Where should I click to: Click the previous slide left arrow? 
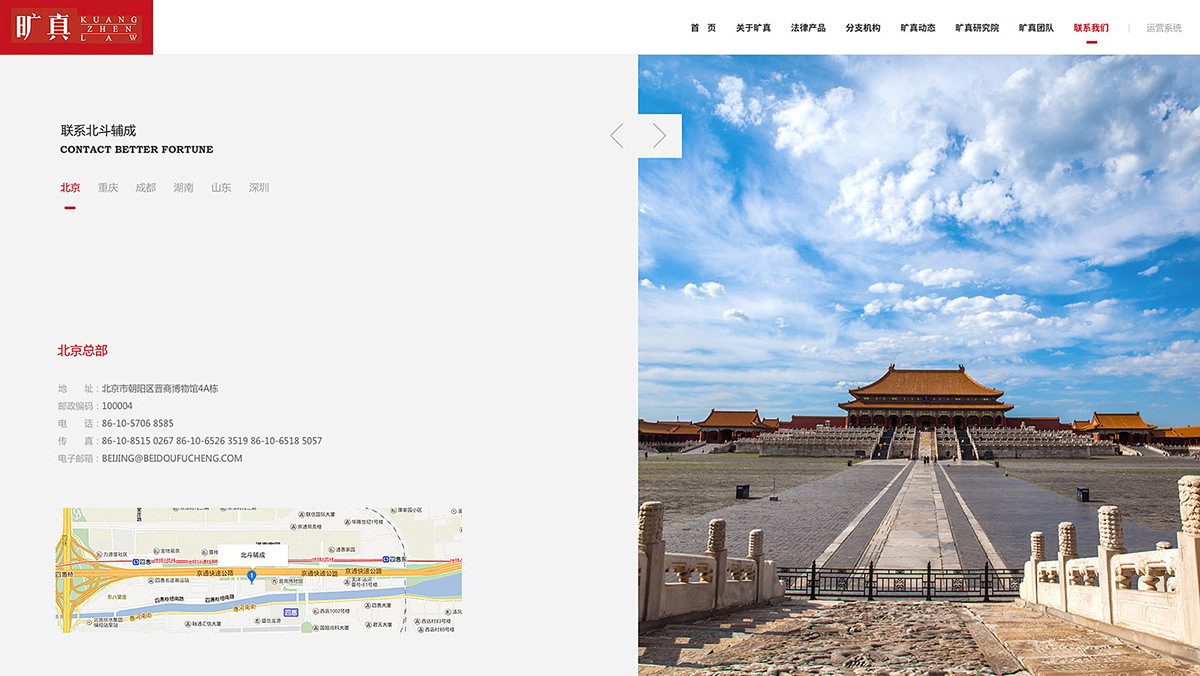click(x=617, y=136)
